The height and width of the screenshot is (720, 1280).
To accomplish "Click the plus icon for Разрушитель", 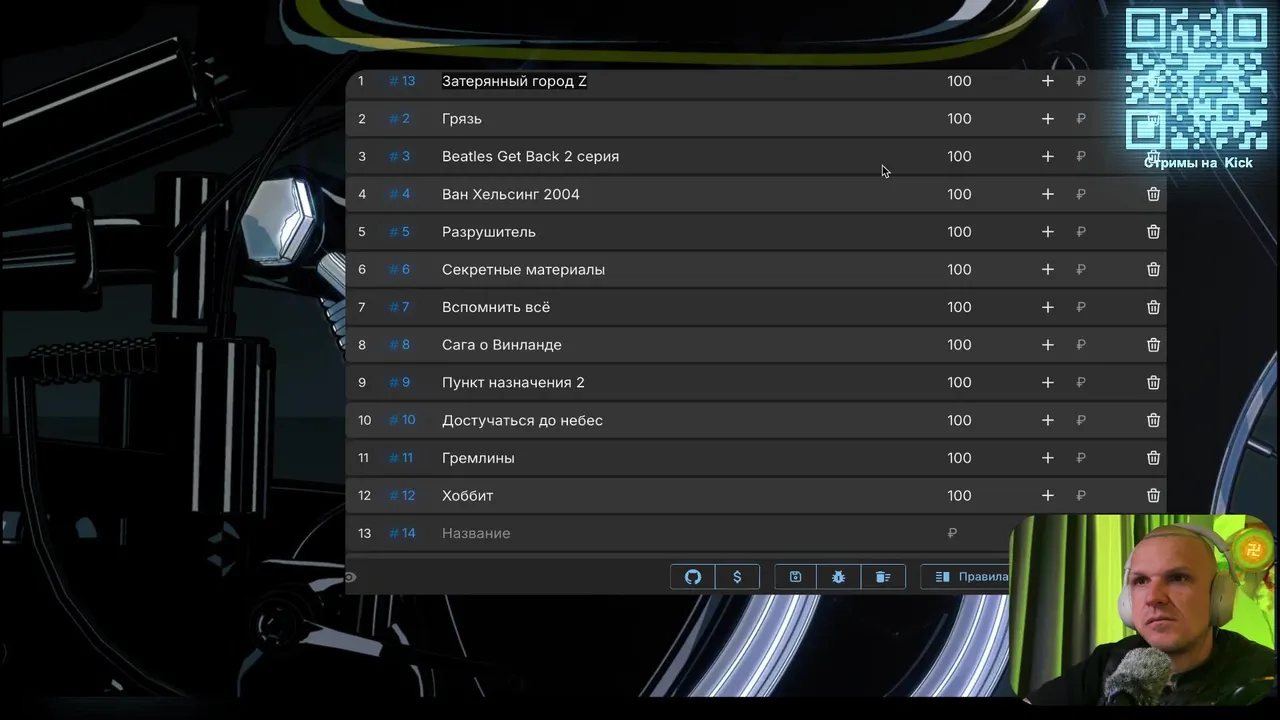I will point(1048,232).
